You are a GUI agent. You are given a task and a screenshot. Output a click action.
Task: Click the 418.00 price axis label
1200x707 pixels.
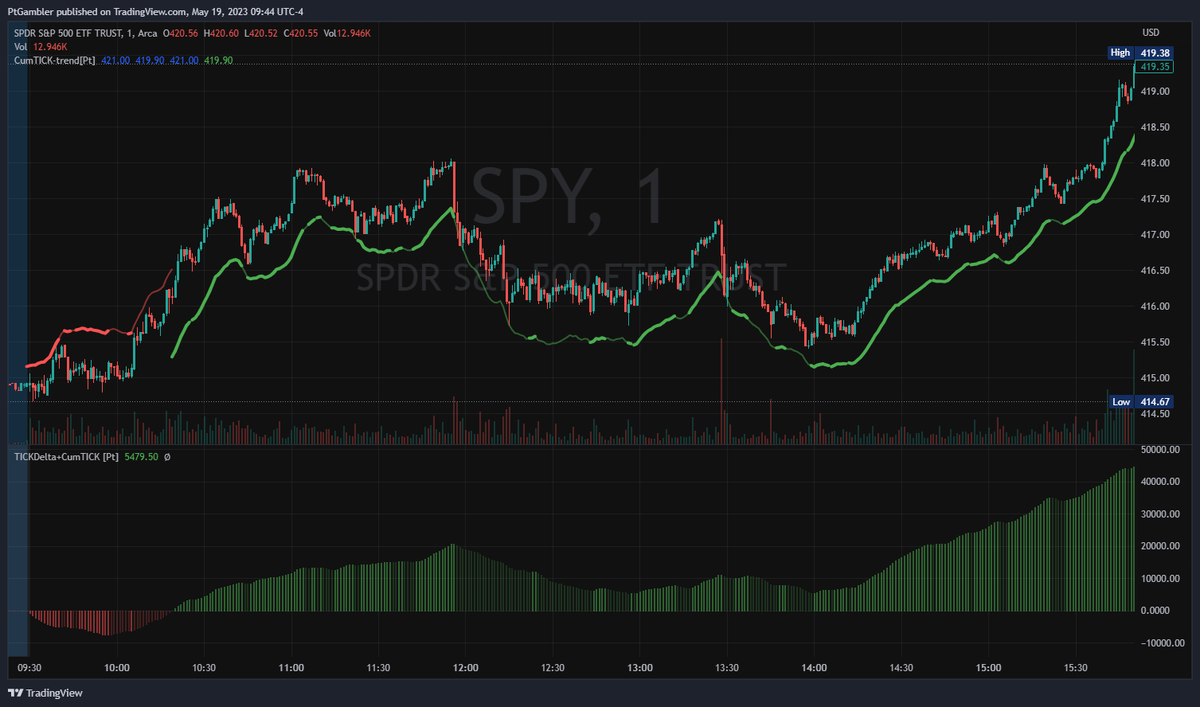click(1155, 163)
